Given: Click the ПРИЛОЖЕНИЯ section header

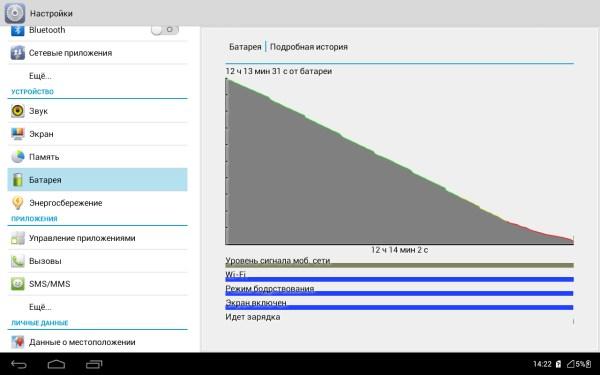Looking at the screenshot, I should coord(34,219).
